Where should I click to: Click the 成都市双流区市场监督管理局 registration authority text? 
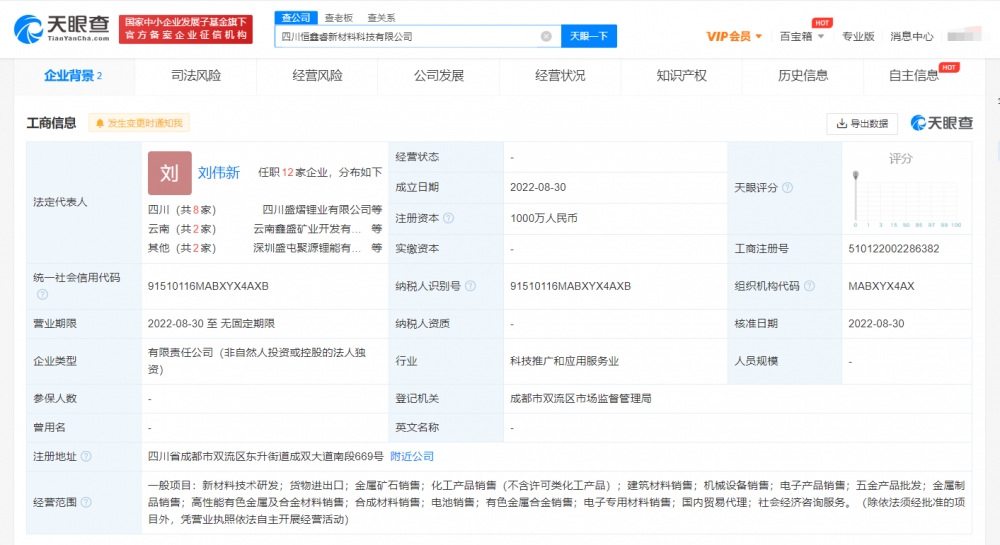580,398
